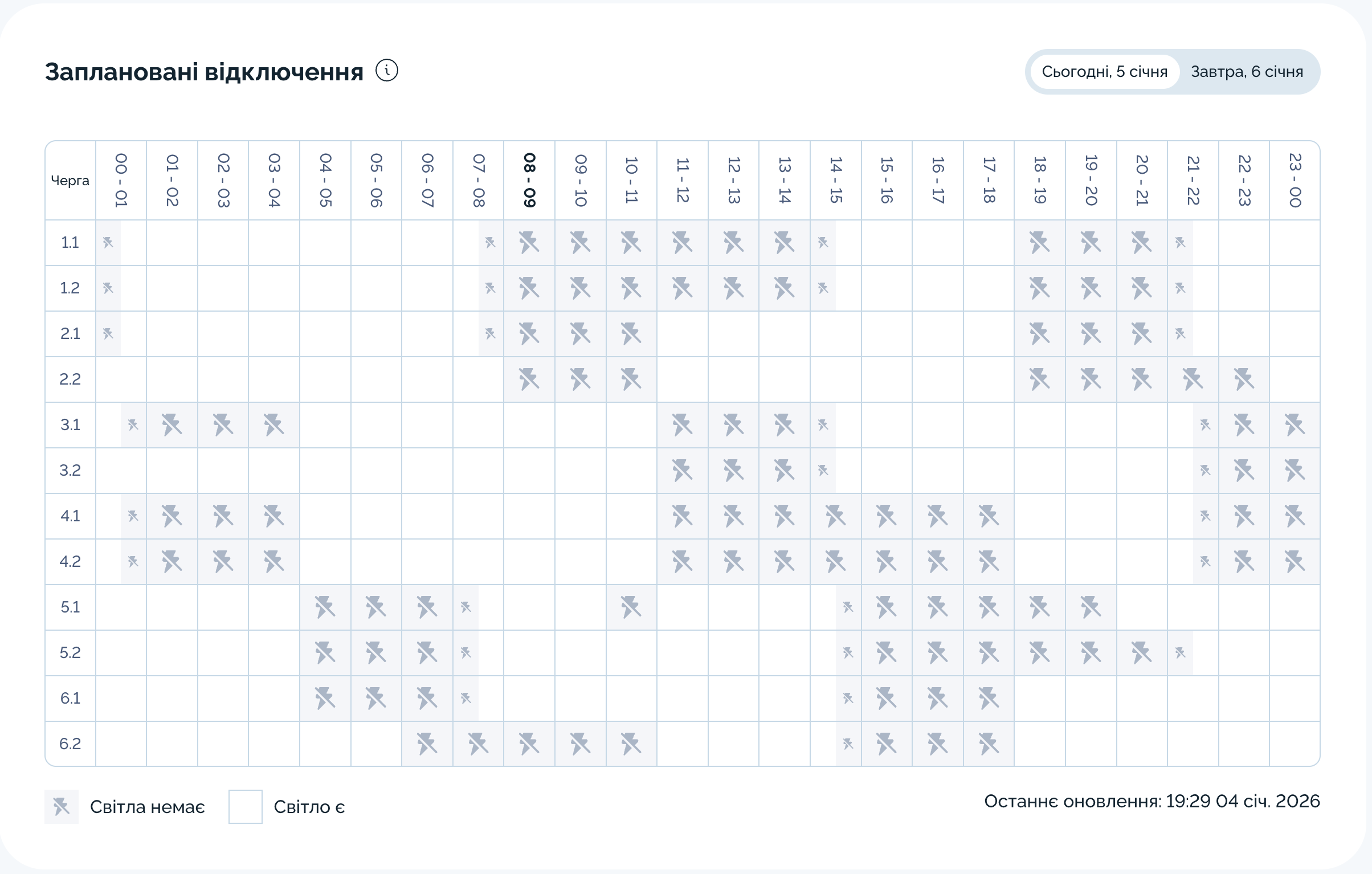Click outage icon for queue 5.1 at 10 - 11
Viewport: 1372px width, 874px height.
pos(631,607)
